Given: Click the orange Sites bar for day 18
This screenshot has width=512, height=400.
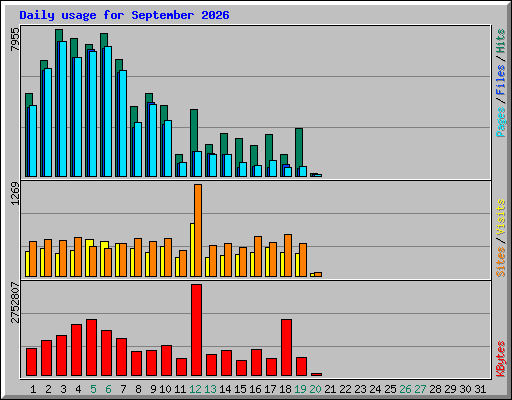Looking at the screenshot, I should click(288, 255).
